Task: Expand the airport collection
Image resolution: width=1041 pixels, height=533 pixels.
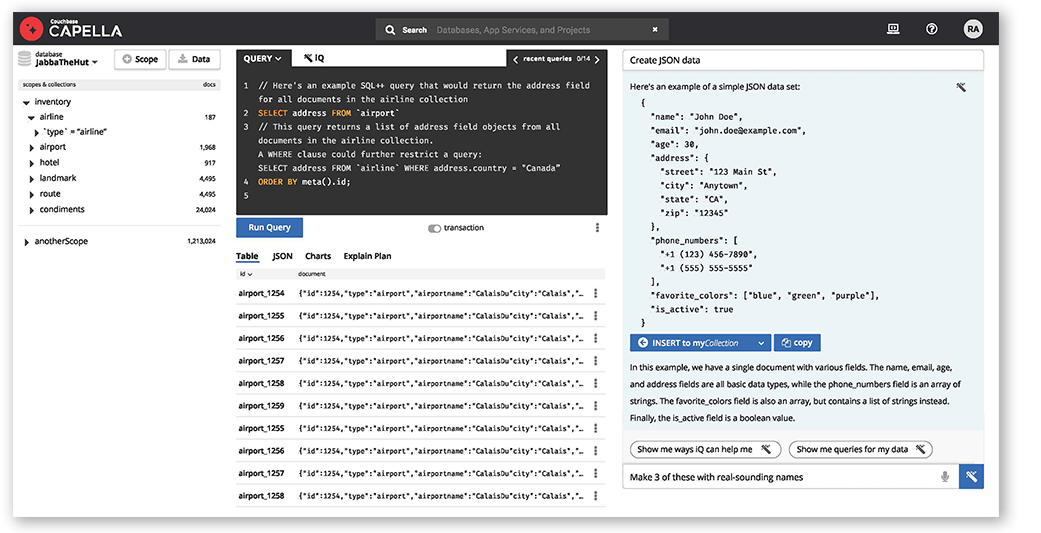Action: 31,147
